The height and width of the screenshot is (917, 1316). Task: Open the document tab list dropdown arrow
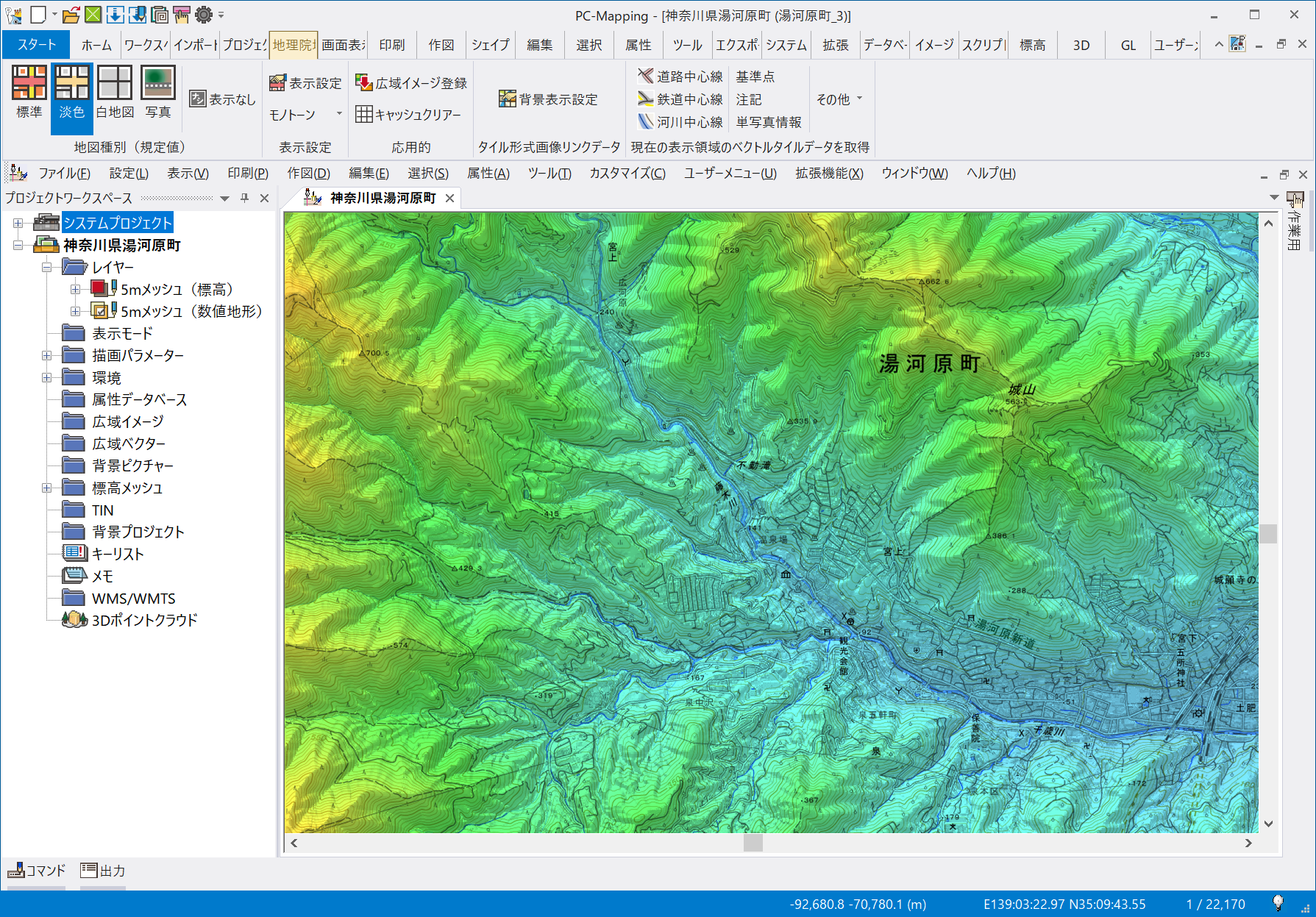click(1274, 197)
